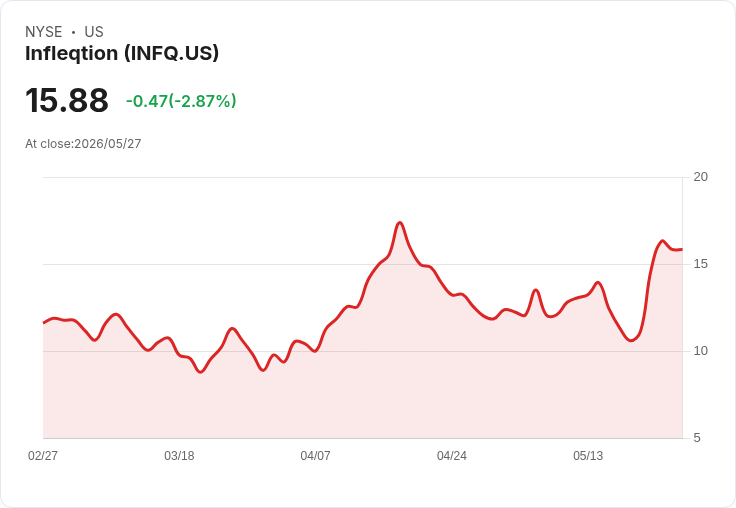Click the 03/18 date label on x-axis
Image resolution: width=736 pixels, height=508 pixels.
(x=179, y=456)
